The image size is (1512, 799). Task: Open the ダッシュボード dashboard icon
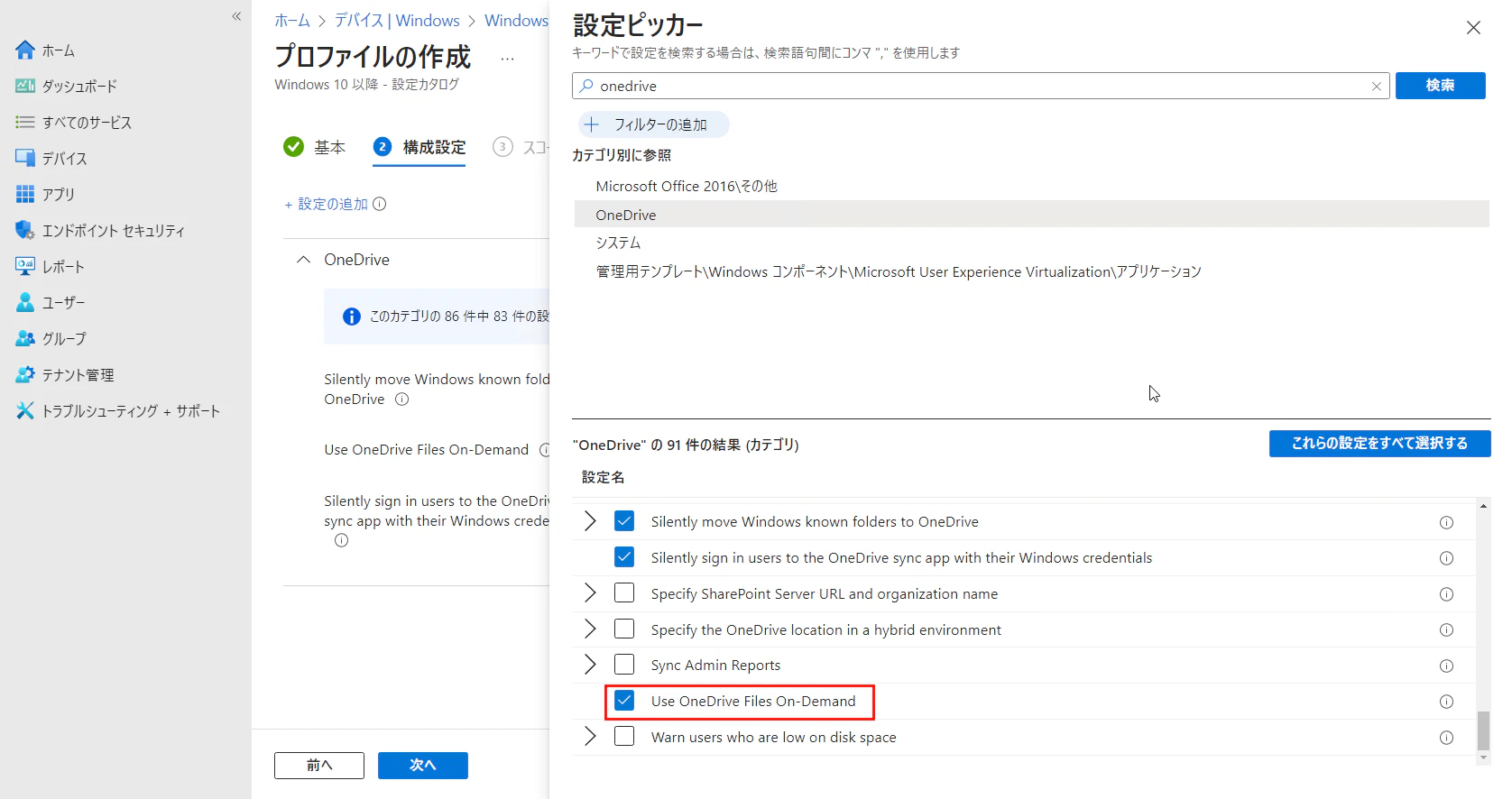(25, 87)
